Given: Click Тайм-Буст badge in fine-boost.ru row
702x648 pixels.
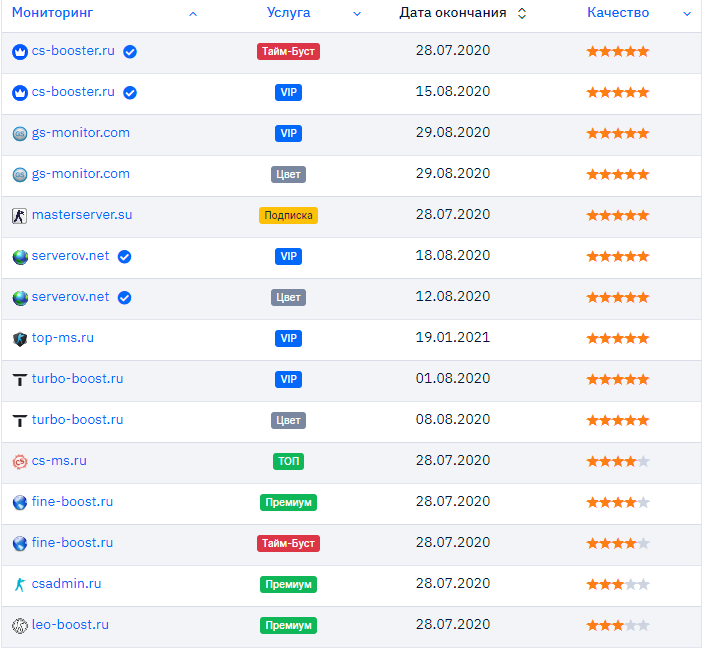Looking at the screenshot, I should tap(288, 543).
